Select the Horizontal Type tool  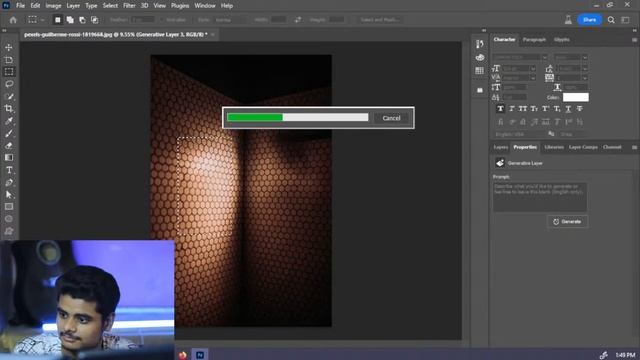click(9, 170)
